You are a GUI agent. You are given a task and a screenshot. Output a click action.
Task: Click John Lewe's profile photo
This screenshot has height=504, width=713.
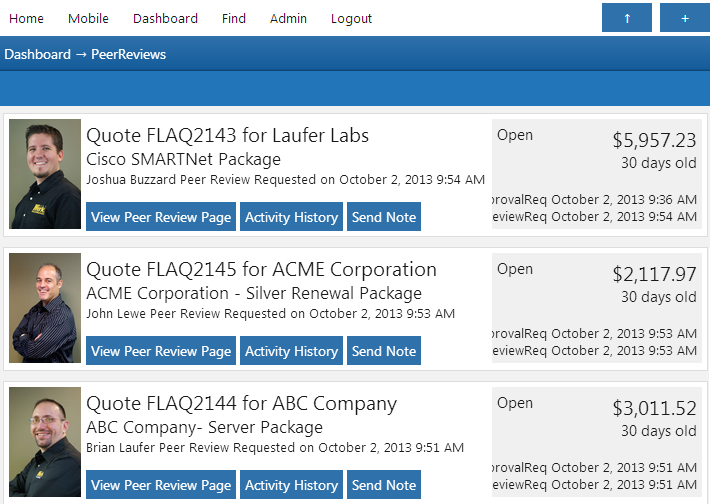[x=45, y=308]
